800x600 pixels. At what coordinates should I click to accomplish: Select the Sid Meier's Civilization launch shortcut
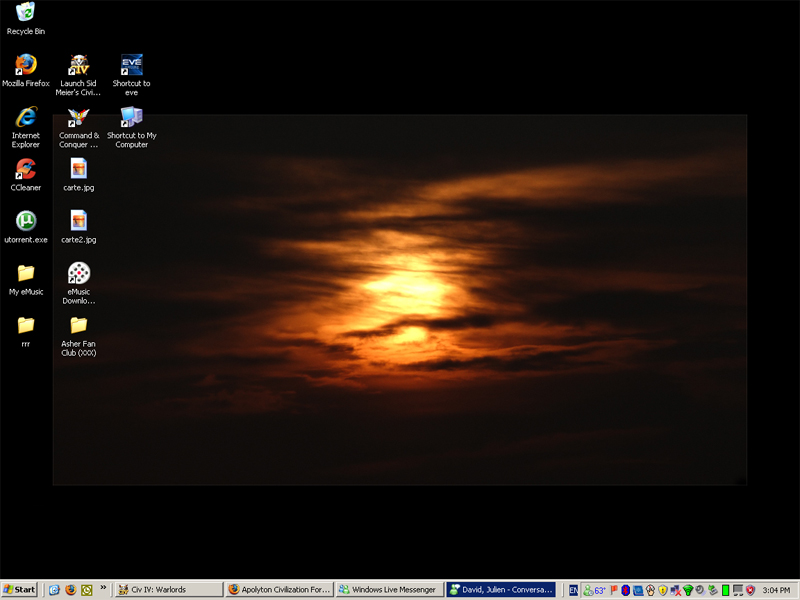(78, 65)
